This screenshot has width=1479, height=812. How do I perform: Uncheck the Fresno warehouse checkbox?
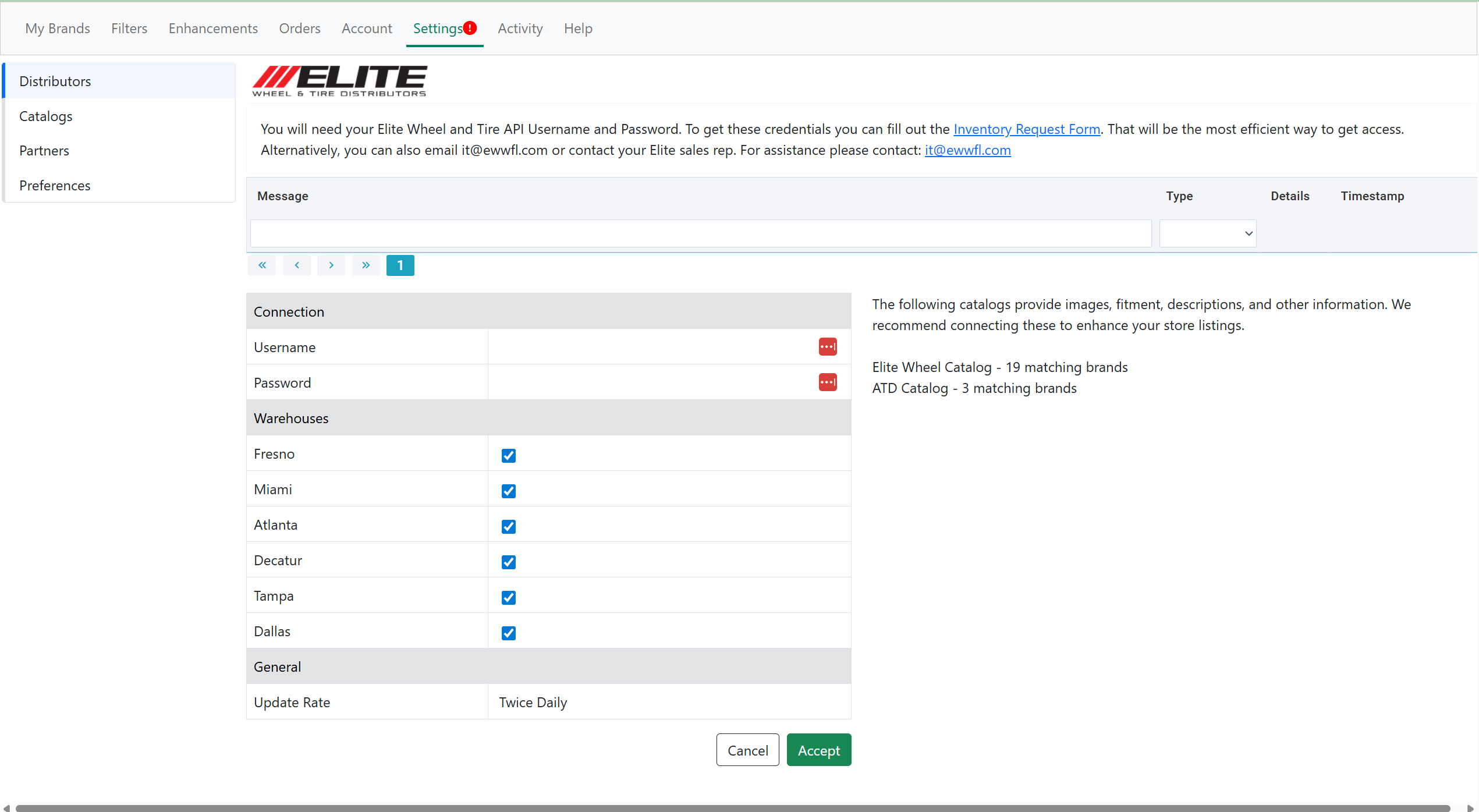tap(508, 455)
